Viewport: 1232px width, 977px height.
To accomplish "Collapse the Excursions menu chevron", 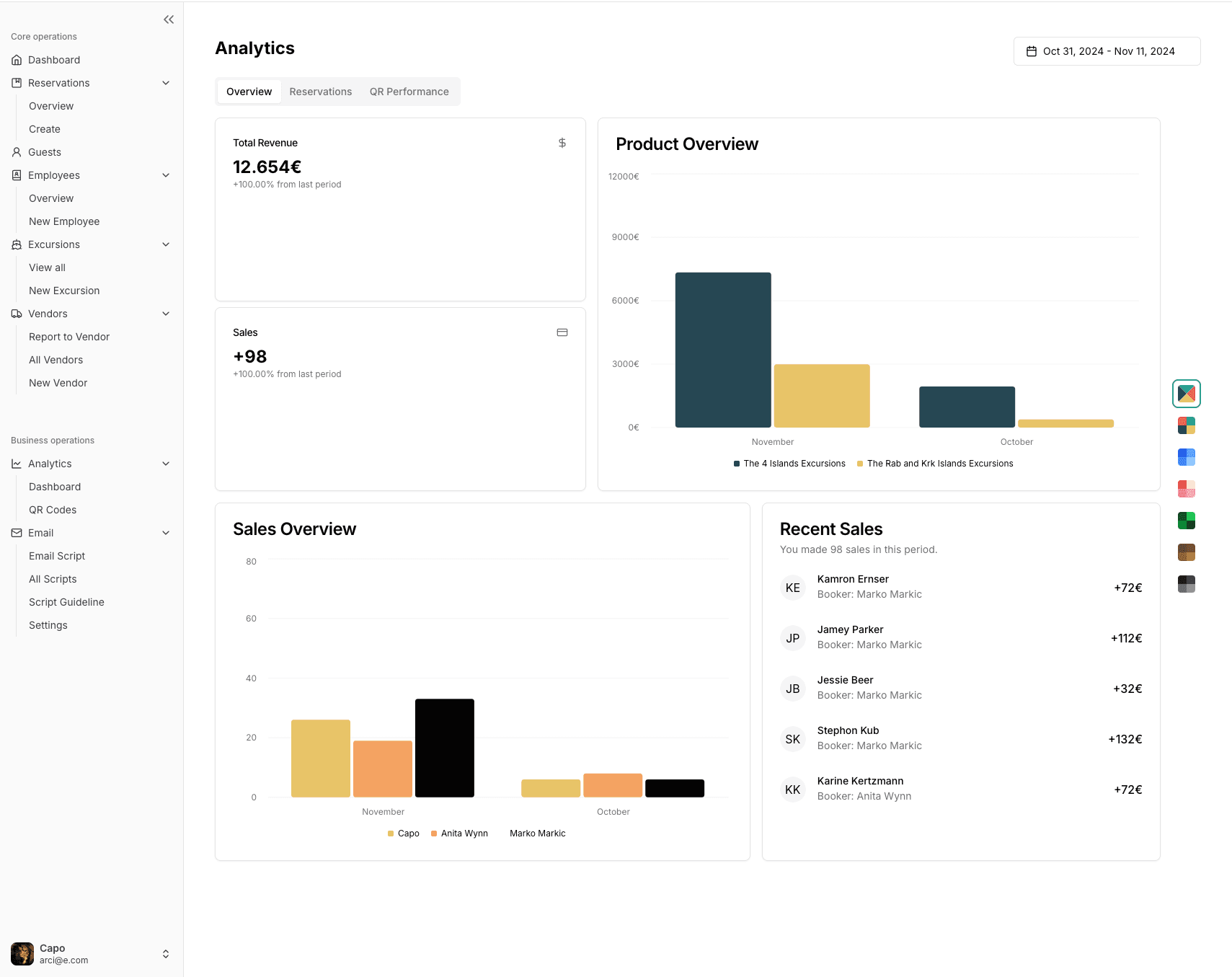I will (166, 244).
